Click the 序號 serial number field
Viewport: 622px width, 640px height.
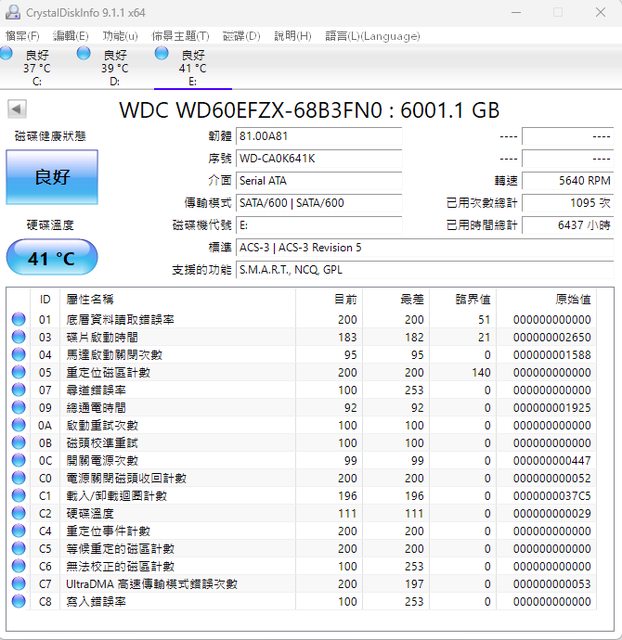pyautogui.click(x=318, y=158)
